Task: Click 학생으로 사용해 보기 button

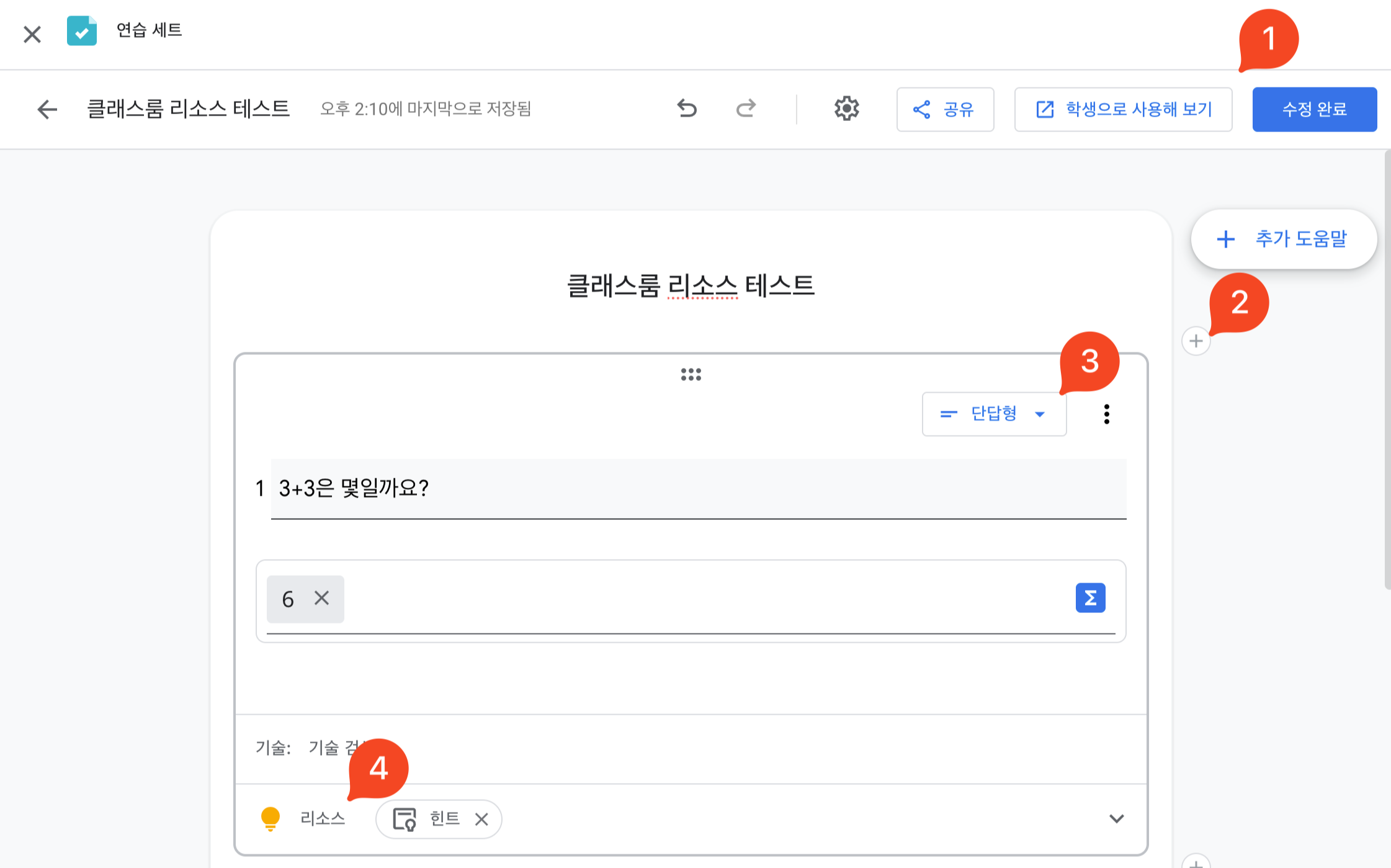Action: coord(1123,109)
